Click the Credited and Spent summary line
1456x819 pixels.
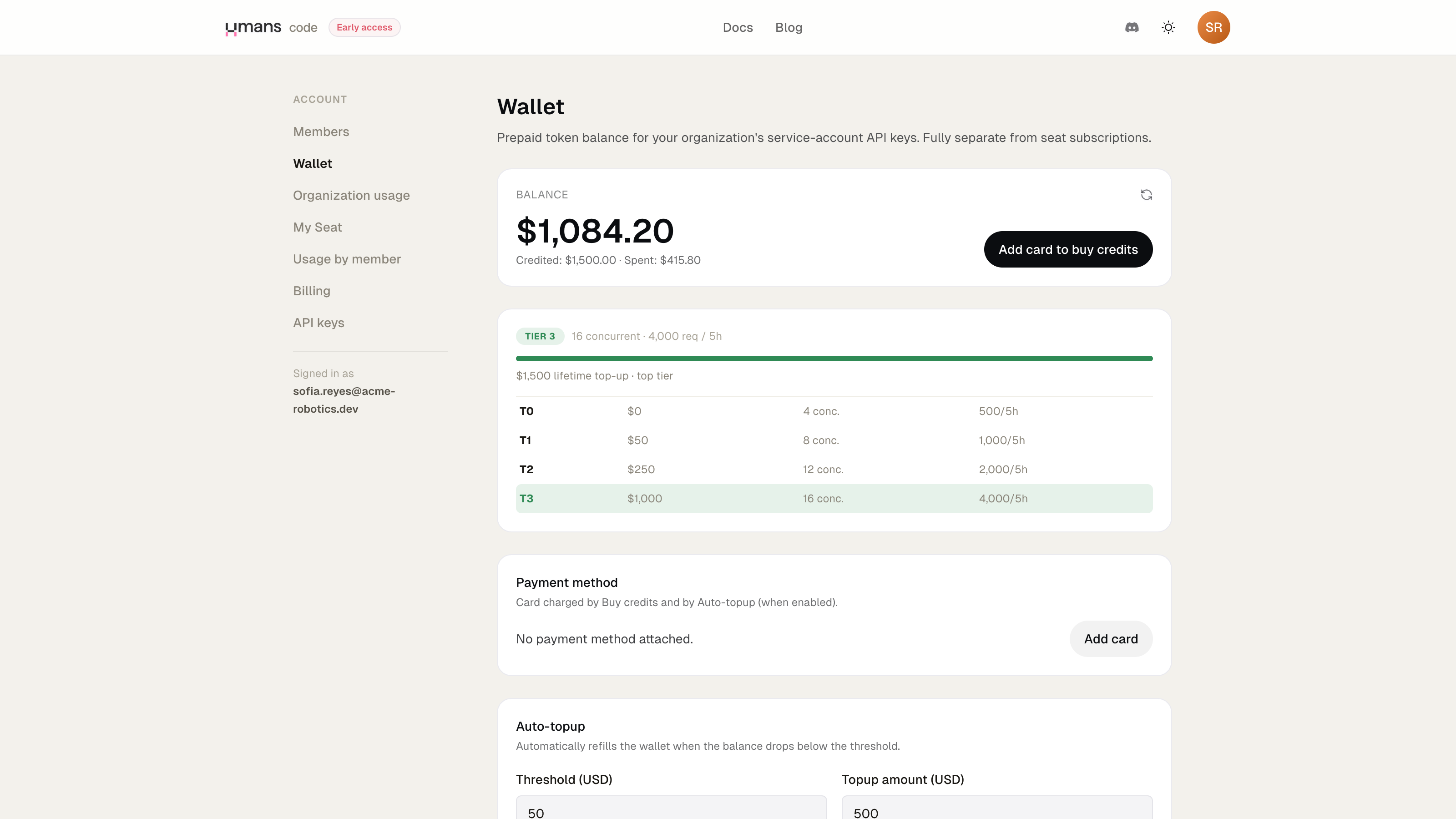point(608,261)
